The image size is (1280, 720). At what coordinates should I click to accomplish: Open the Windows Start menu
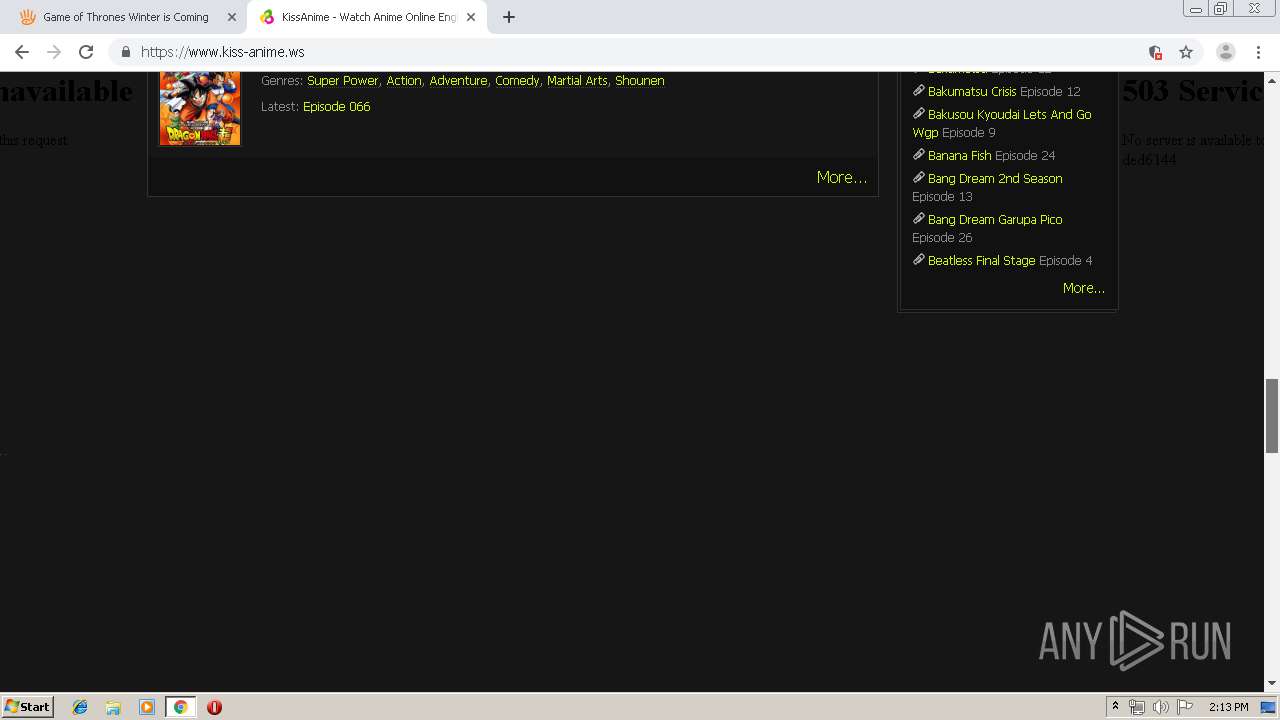click(x=28, y=706)
